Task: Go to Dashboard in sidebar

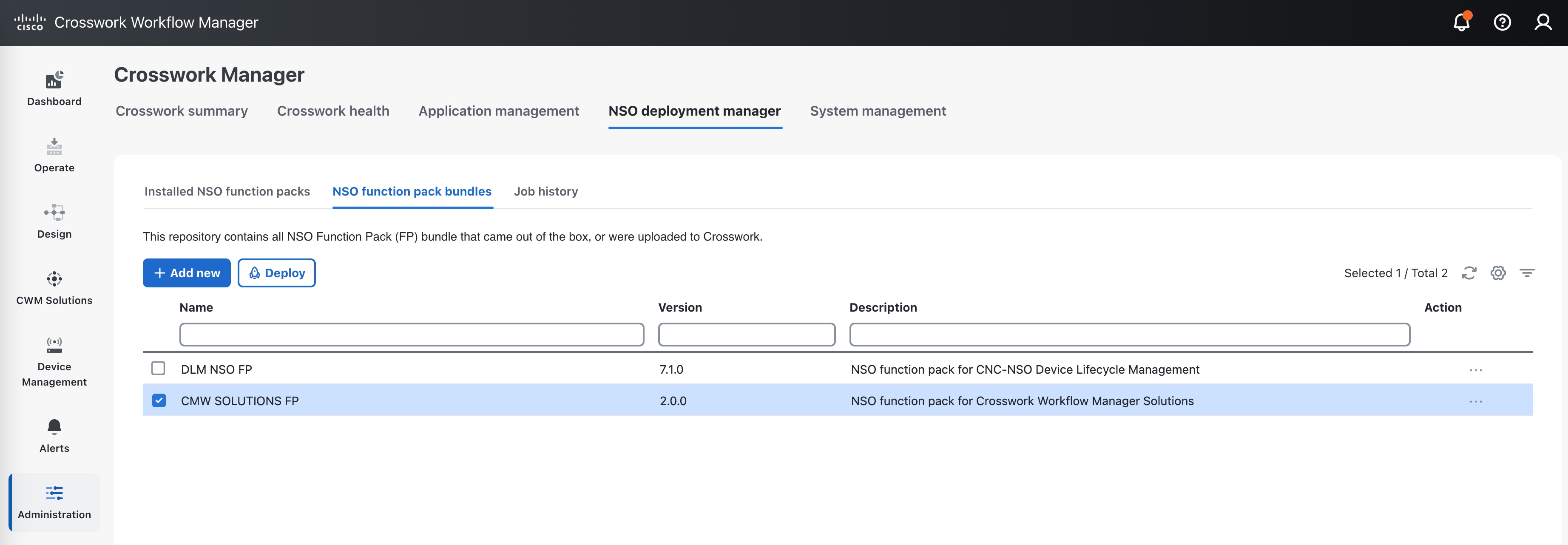Action: click(x=54, y=88)
